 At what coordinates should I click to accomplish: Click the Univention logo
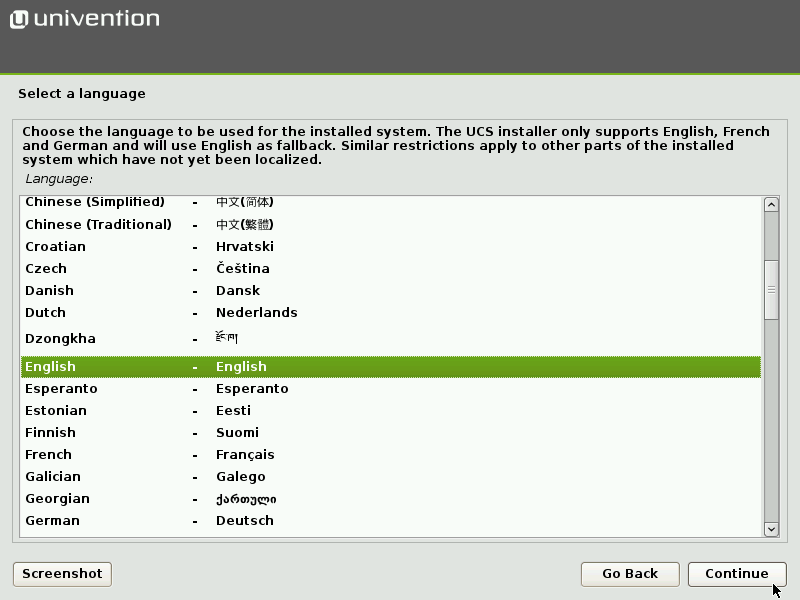point(84,18)
